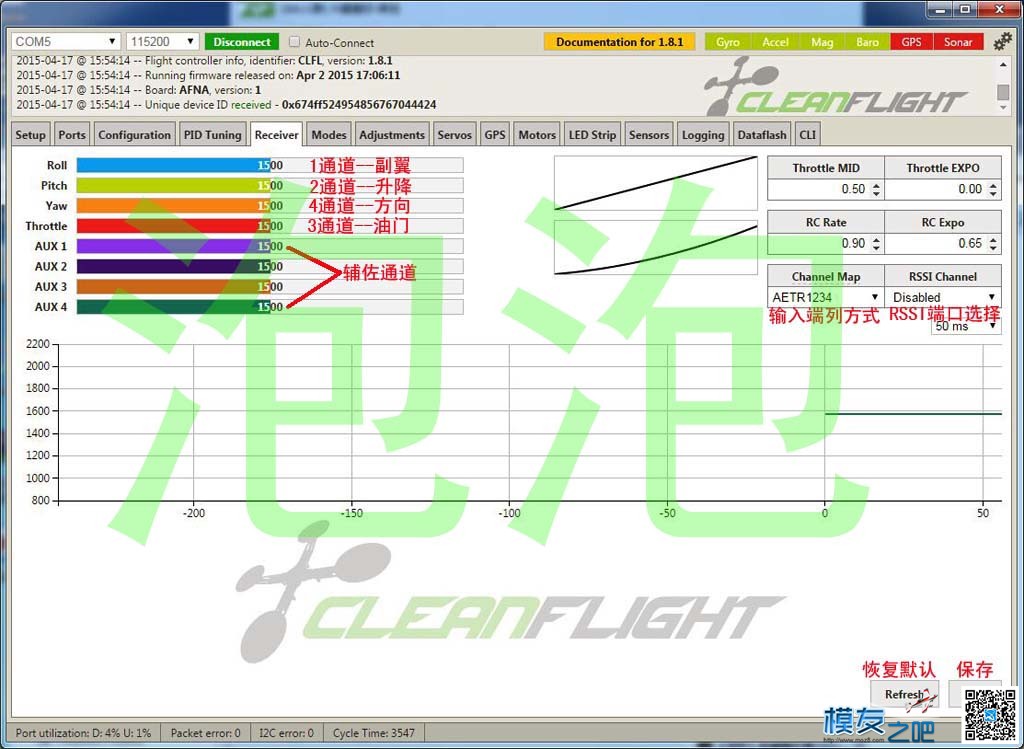Open the RSSI Channel Disabled dropdown
The height and width of the screenshot is (749, 1024).
943,297
